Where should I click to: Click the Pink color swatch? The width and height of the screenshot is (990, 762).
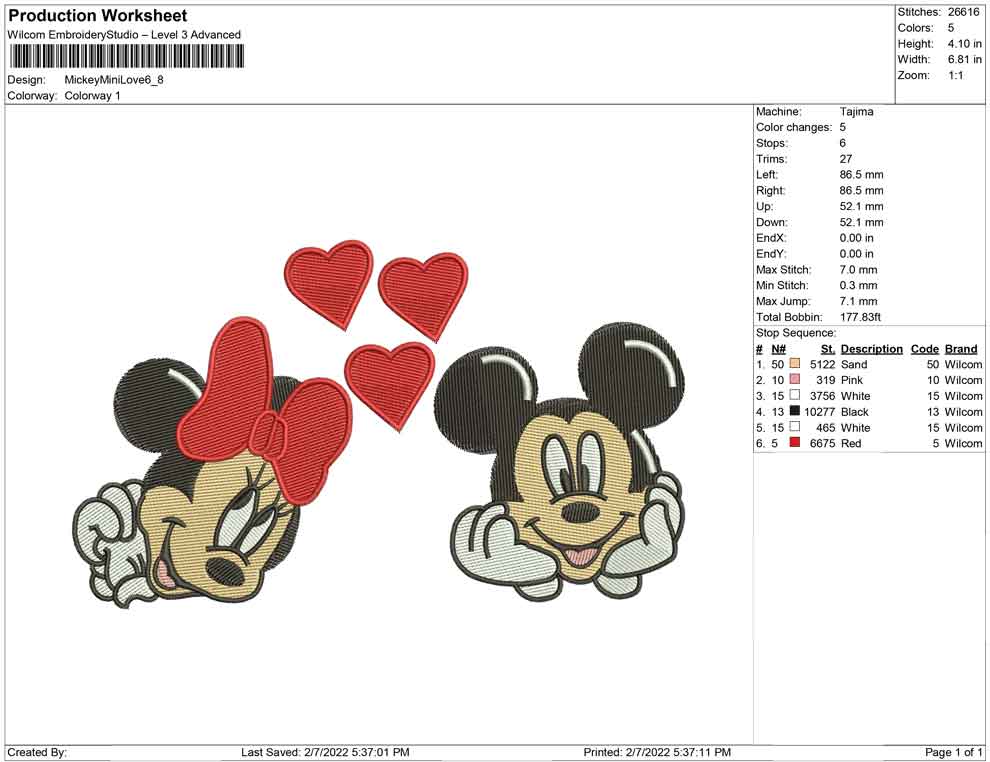(x=795, y=379)
